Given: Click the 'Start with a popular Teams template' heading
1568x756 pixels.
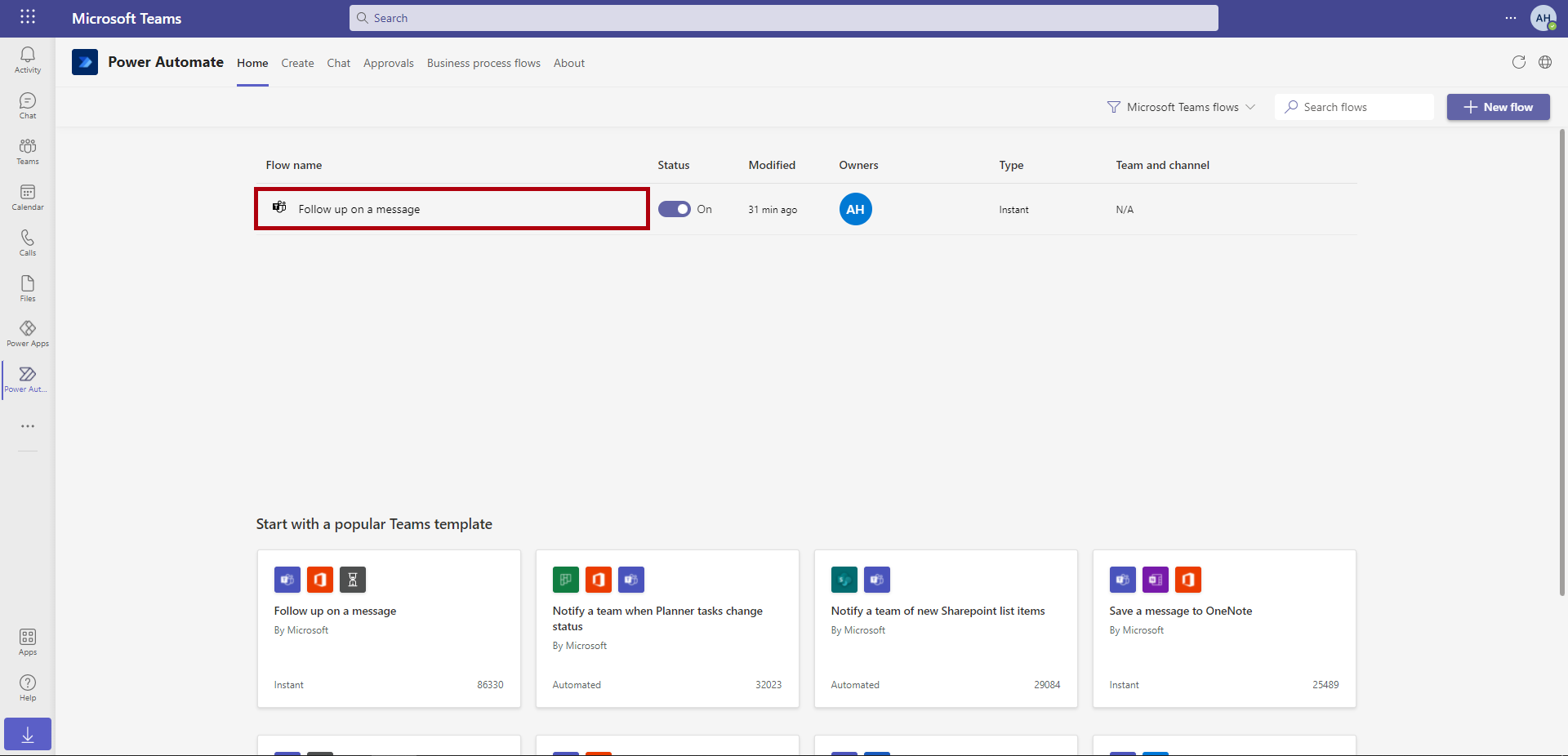Looking at the screenshot, I should [374, 524].
